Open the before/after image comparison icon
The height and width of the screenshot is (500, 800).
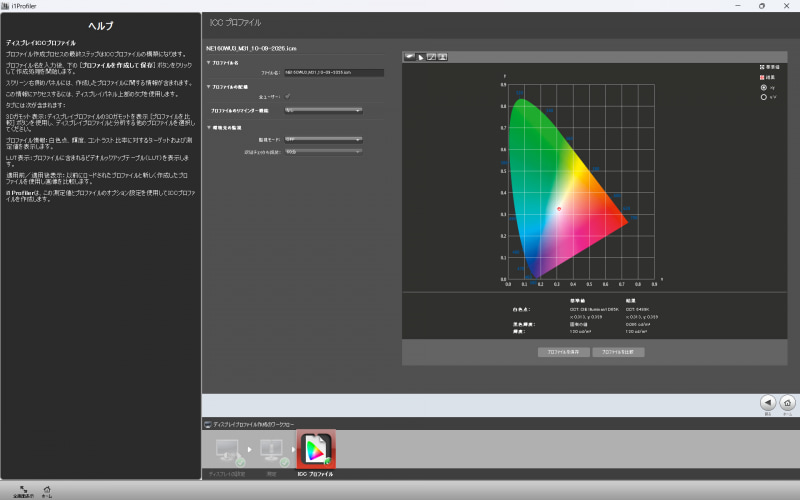point(442,57)
